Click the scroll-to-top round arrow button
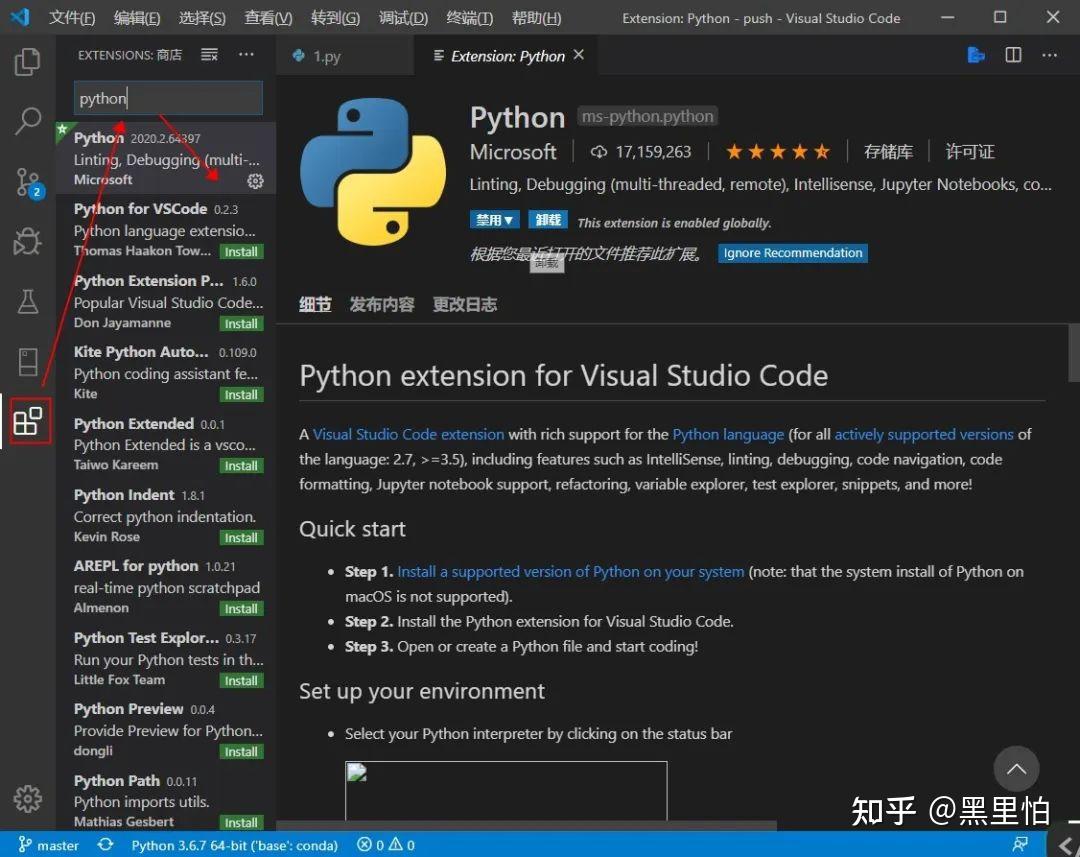Screen dimensions: 1080x857 [1016, 769]
